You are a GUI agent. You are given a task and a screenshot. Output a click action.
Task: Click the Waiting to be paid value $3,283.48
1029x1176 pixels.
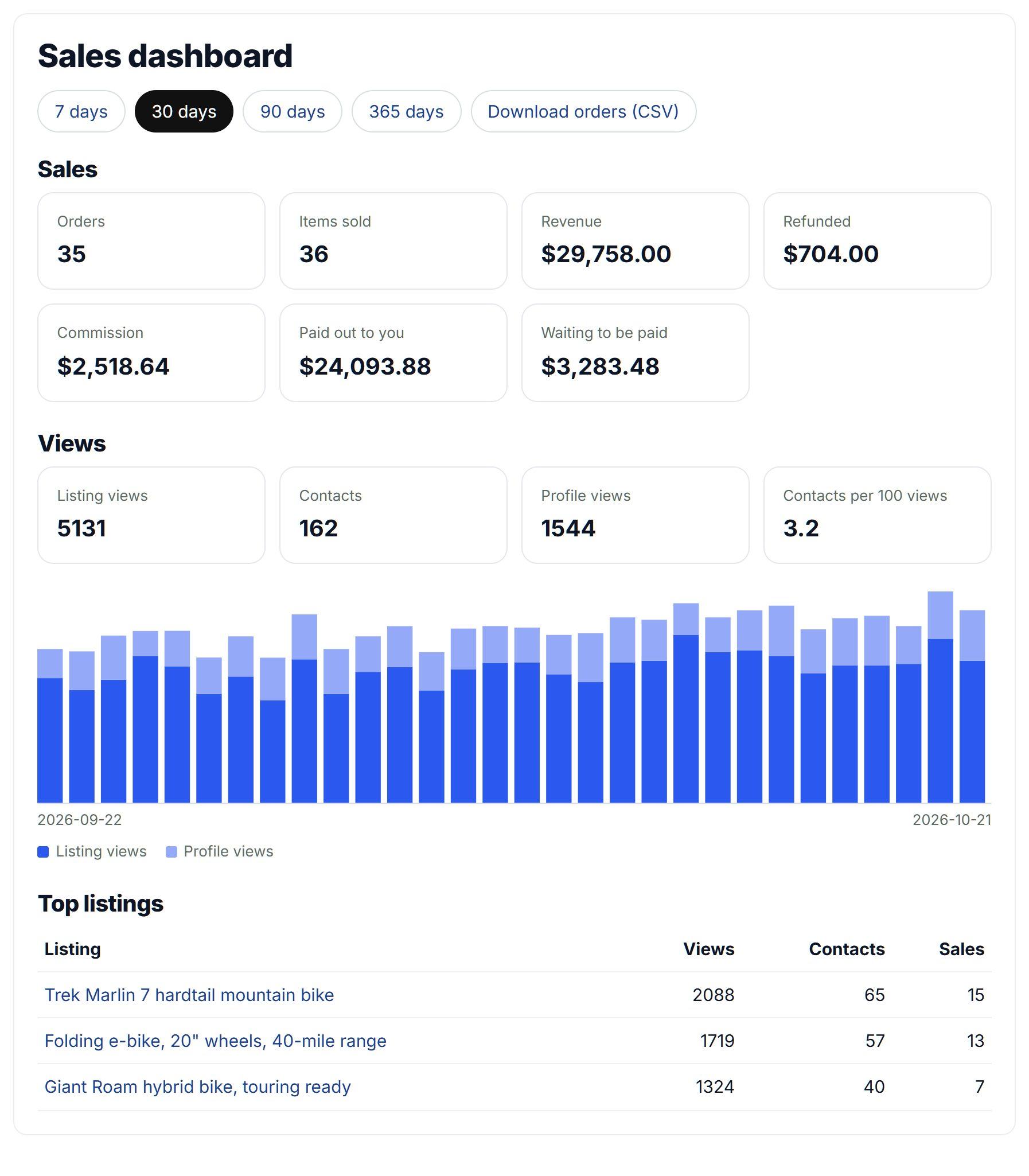click(x=600, y=367)
